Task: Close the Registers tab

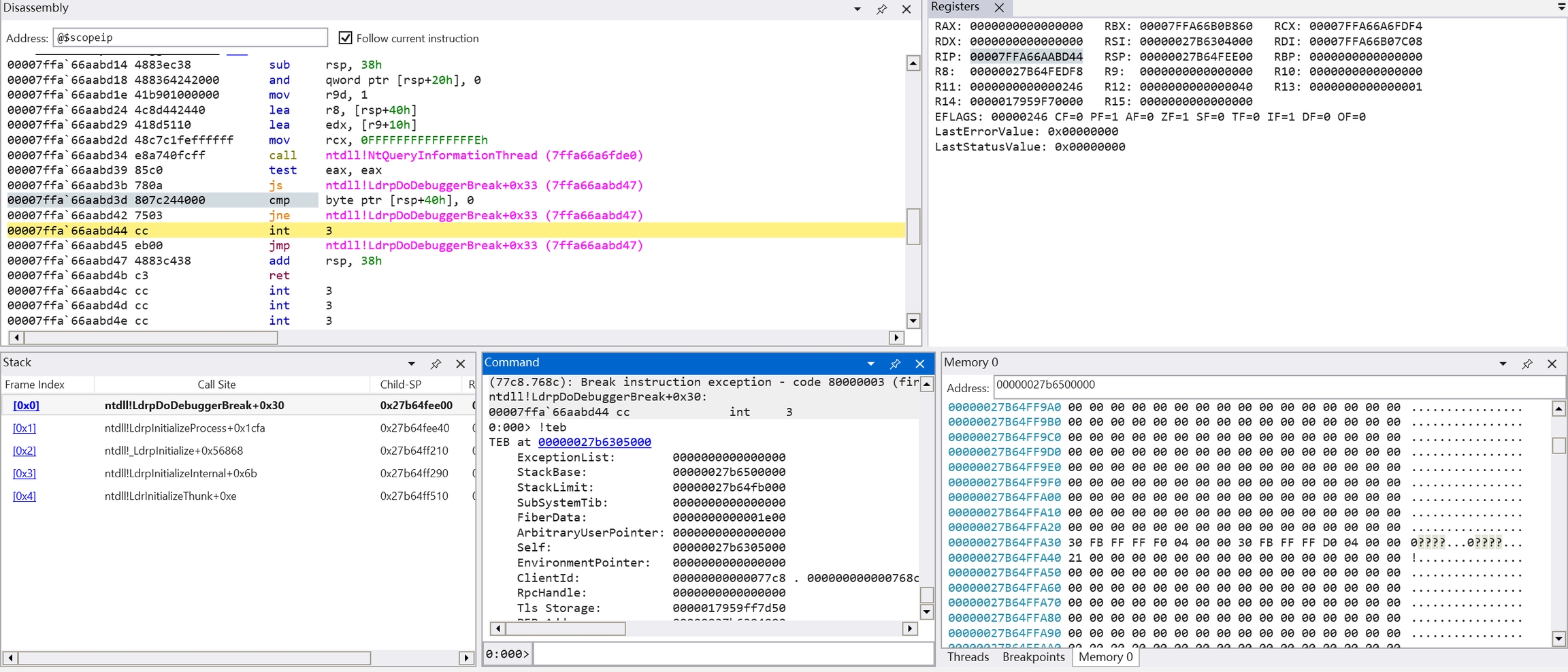Action: [999, 7]
